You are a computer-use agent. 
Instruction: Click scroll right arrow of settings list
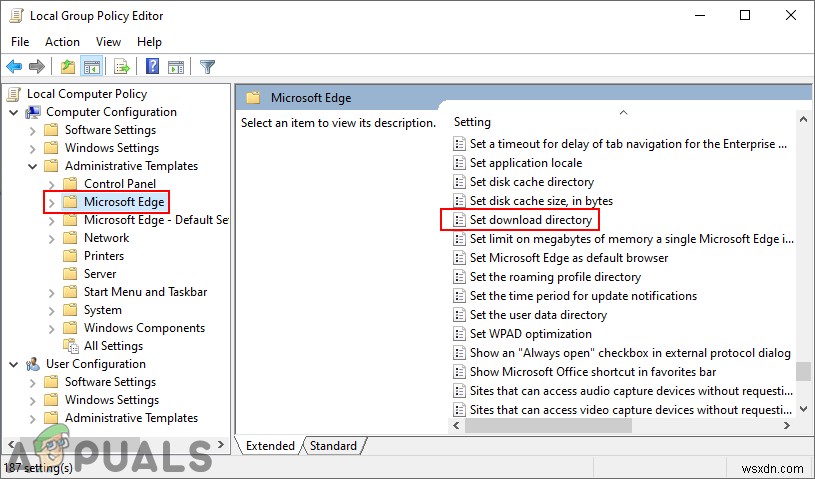coord(786,425)
